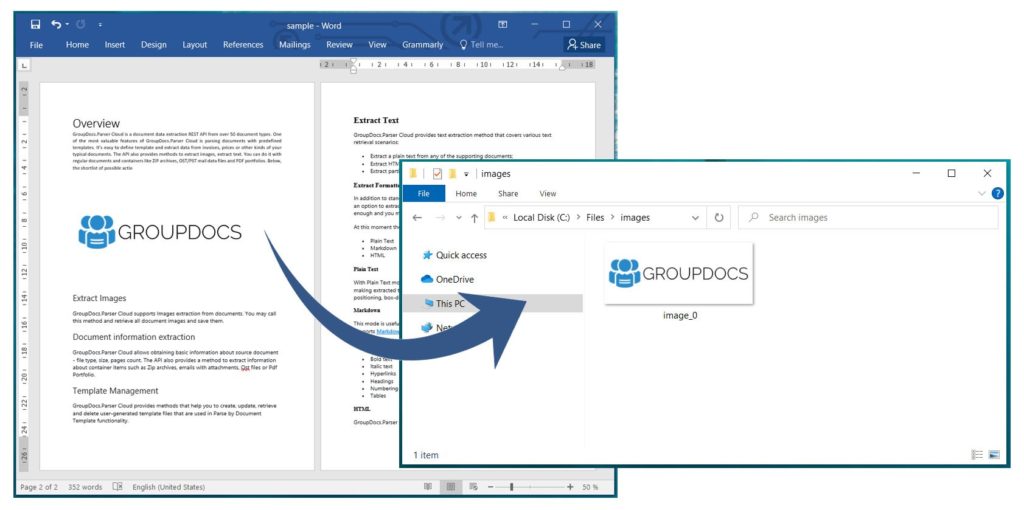Click folder icon in Explorer title bar

[413, 174]
